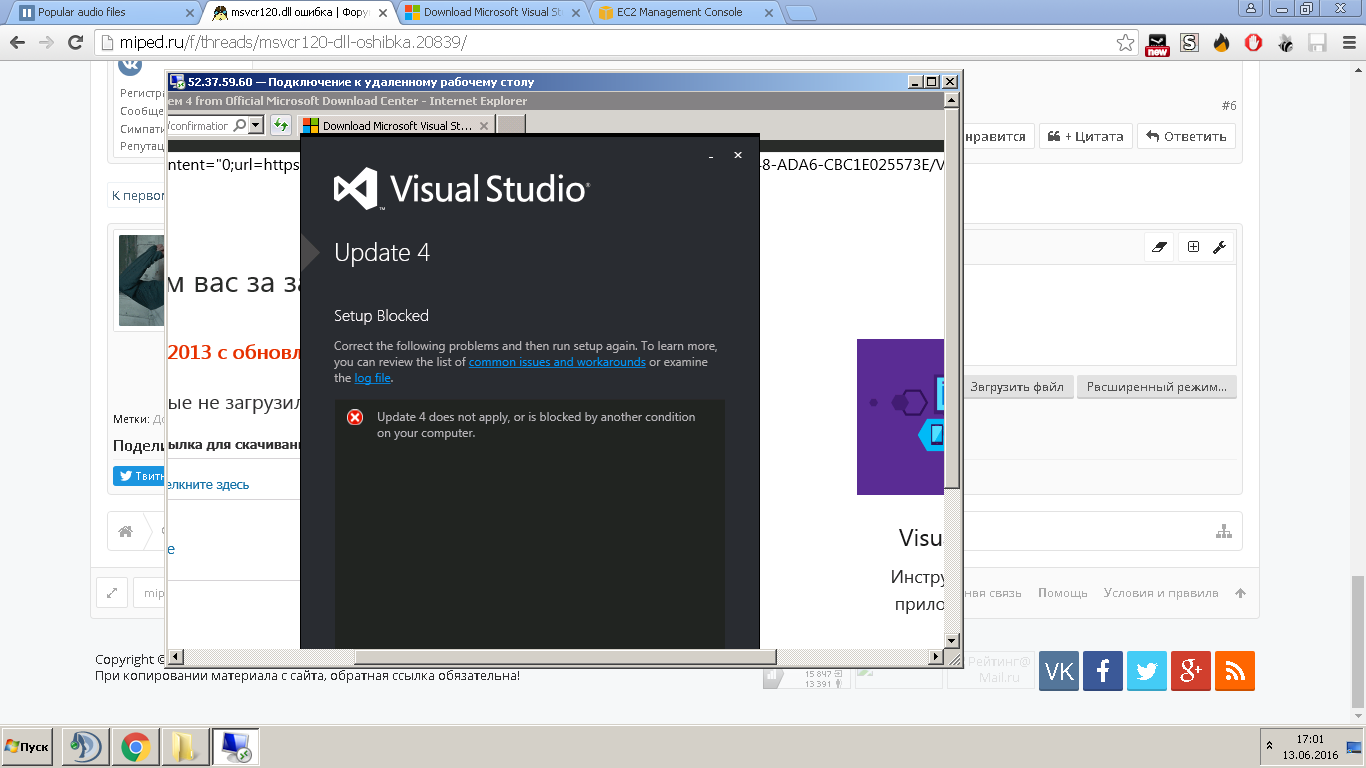Image resolution: width=1366 pixels, height=768 pixels.
Task: Open the Twitter social button in footer
Action: click(x=1147, y=671)
